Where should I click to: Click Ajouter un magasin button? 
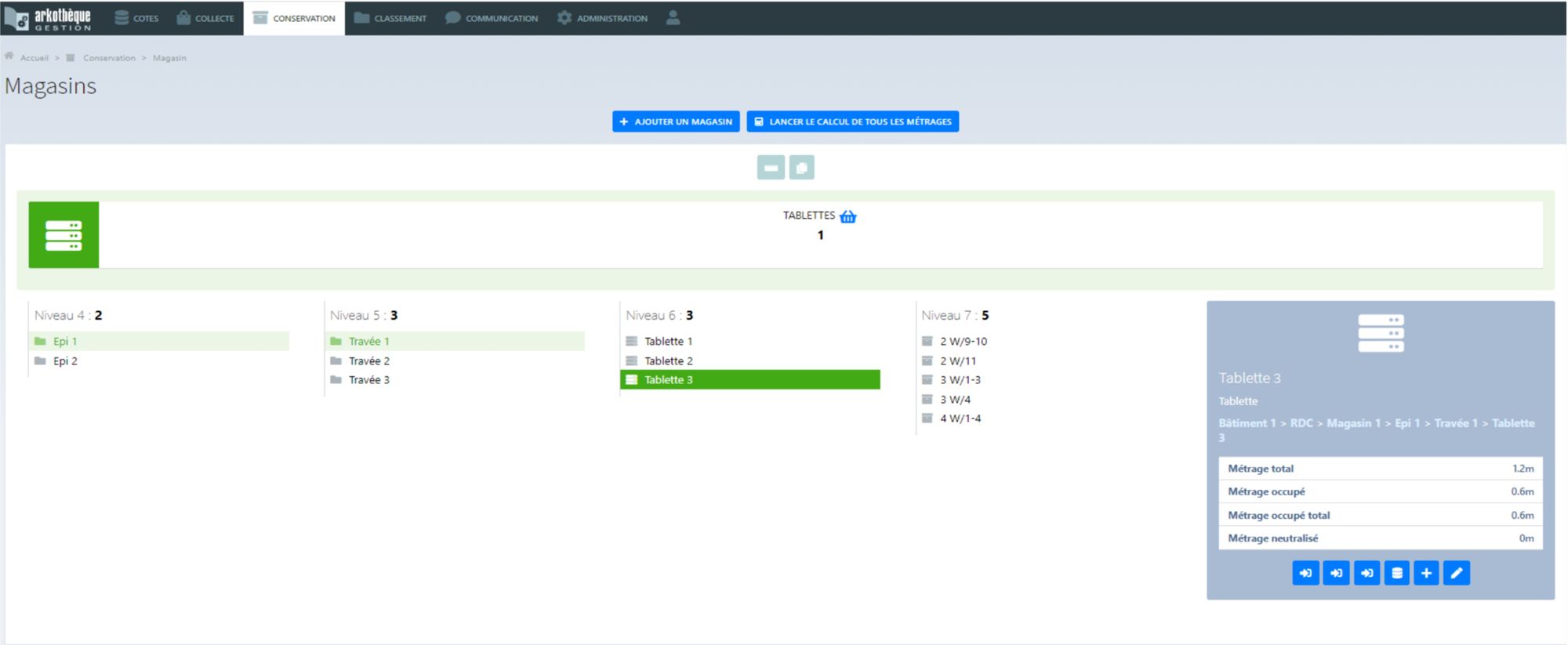click(x=676, y=121)
